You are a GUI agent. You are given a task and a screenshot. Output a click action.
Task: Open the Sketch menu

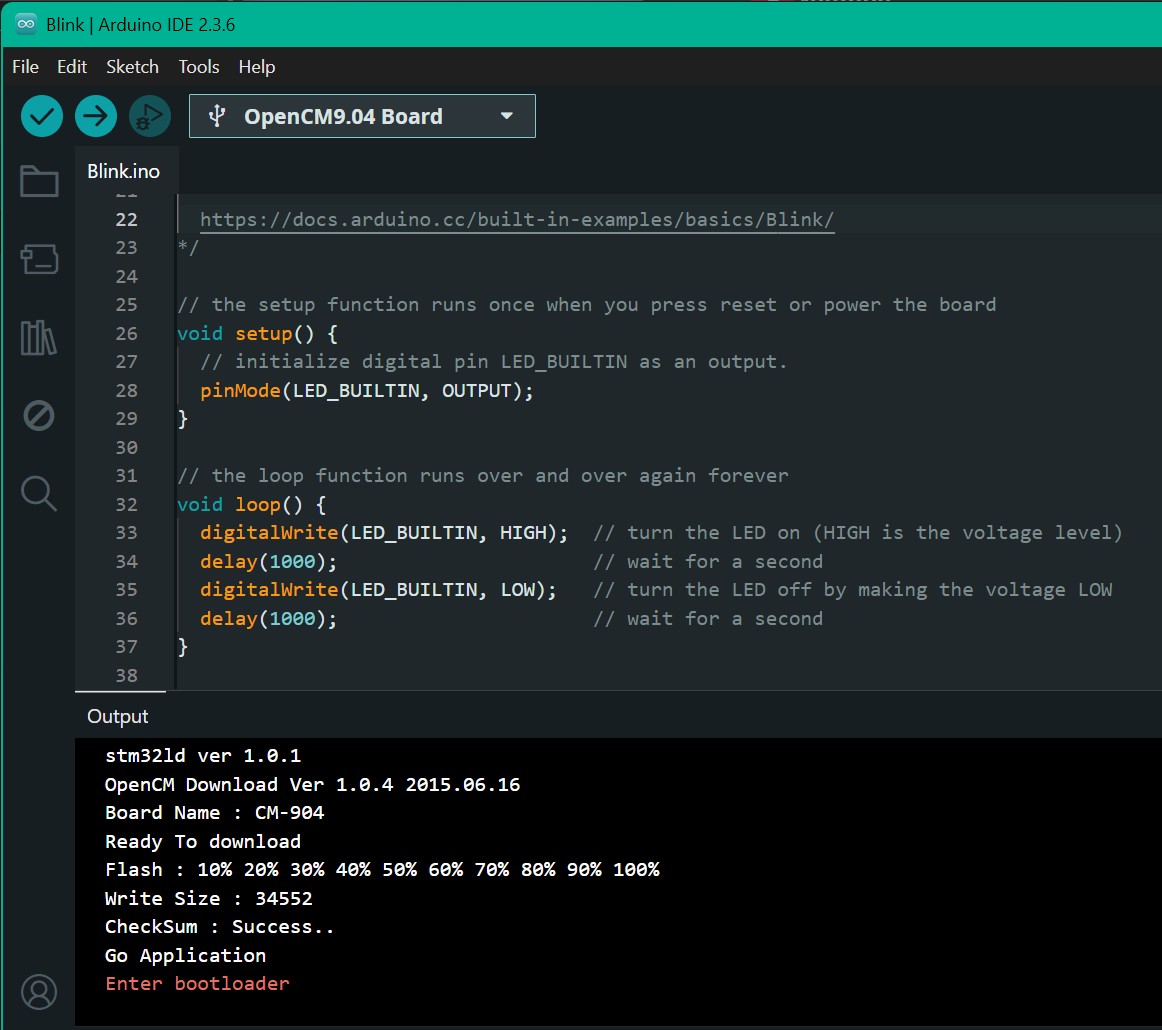(x=132, y=67)
